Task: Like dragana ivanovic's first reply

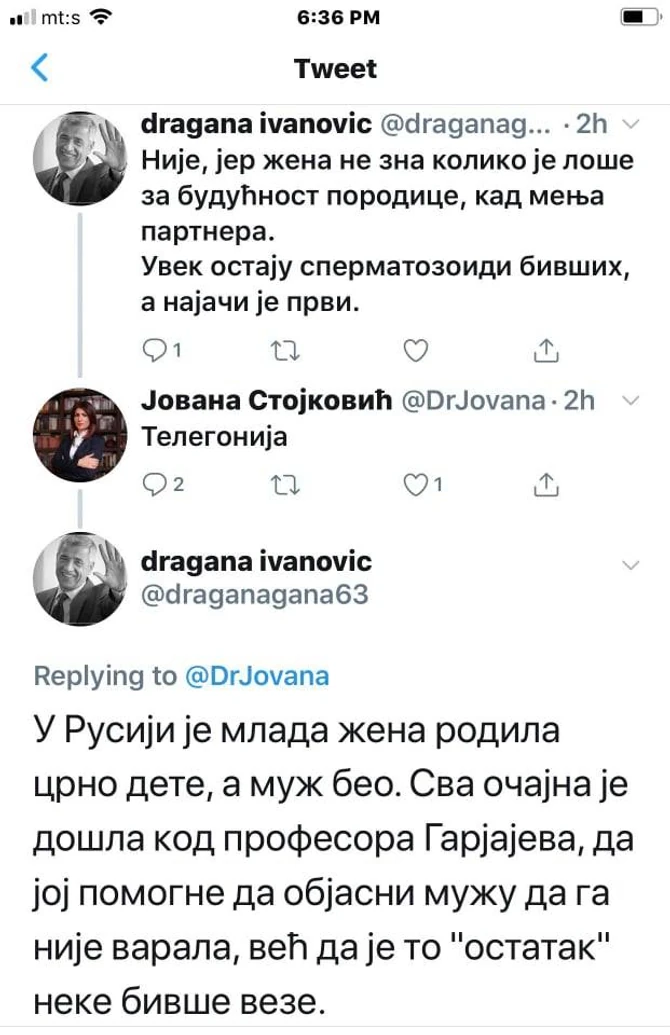Action: click(416, 350)
